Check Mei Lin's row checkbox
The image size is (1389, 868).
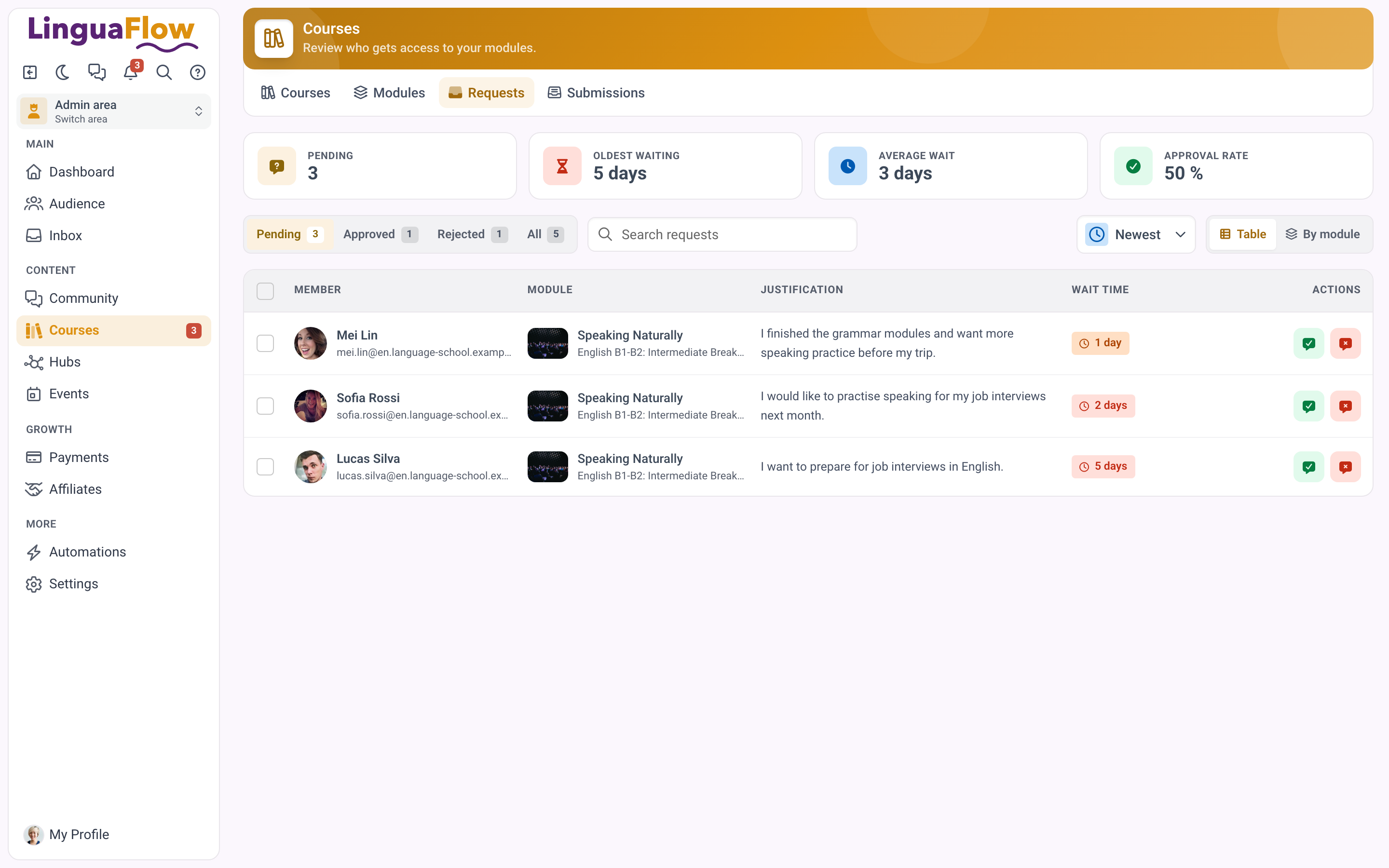(265, 343)
